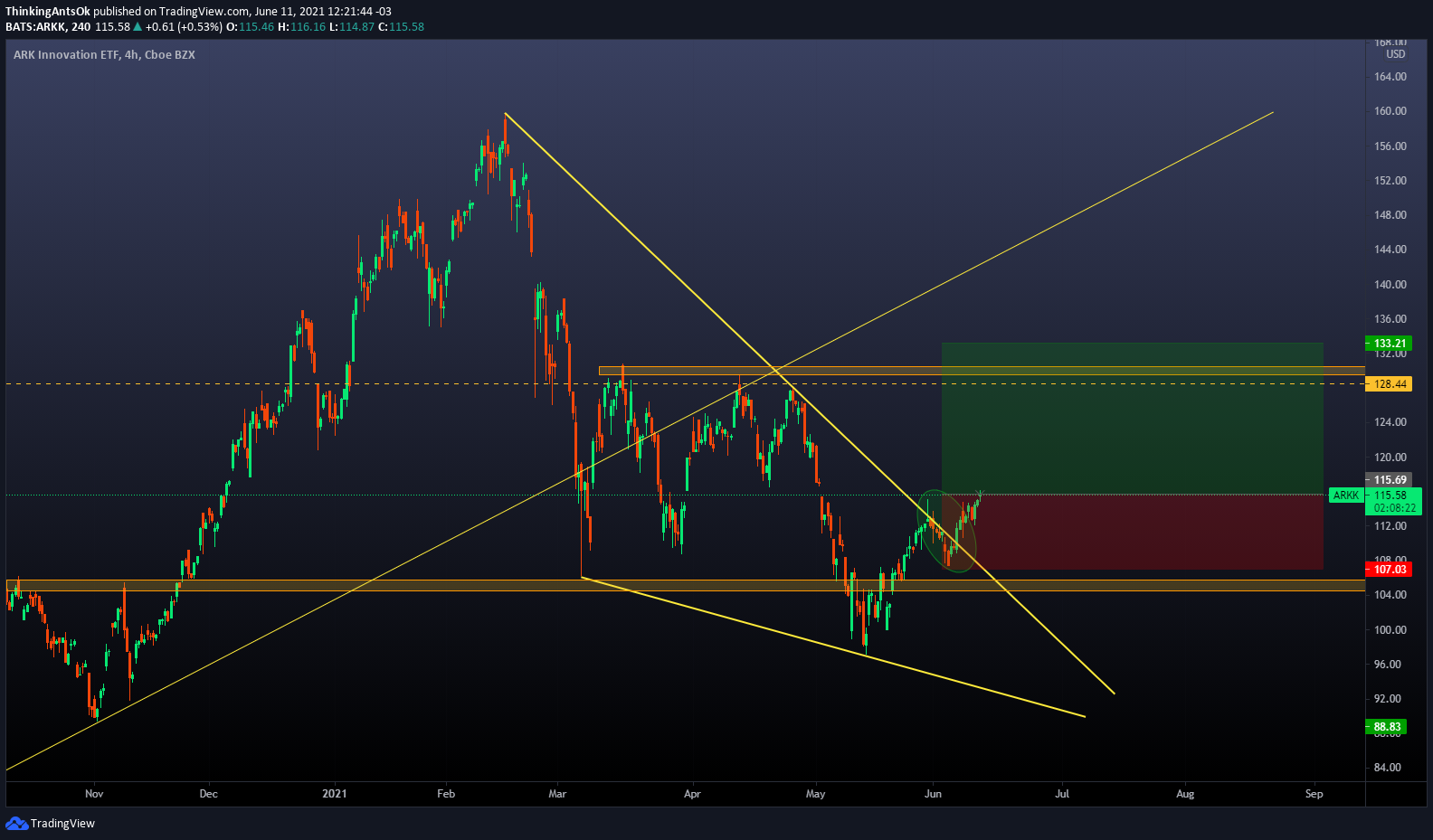Click the May label on time axis

click(x=816, y=794)
